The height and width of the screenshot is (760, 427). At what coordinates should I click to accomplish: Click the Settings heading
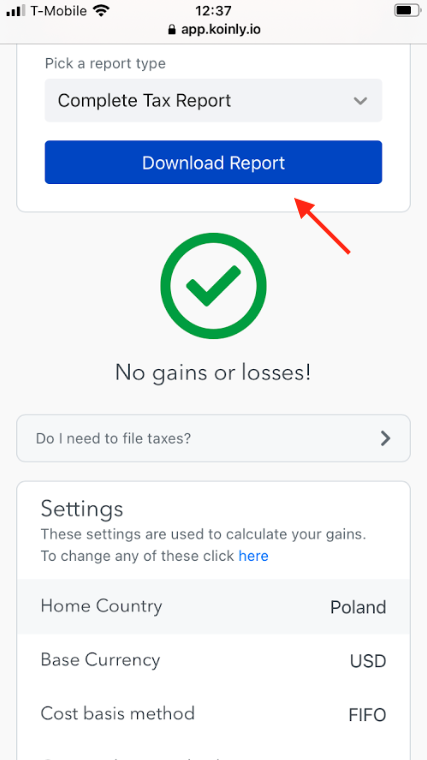[x=82, y=509]
